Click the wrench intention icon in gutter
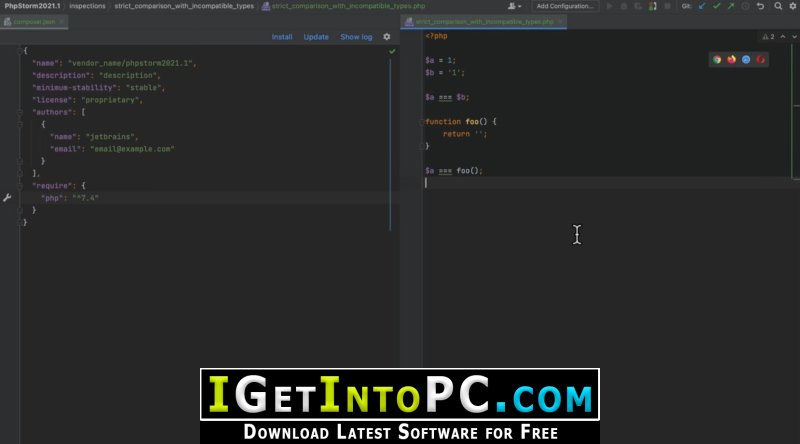 [7, 198]
